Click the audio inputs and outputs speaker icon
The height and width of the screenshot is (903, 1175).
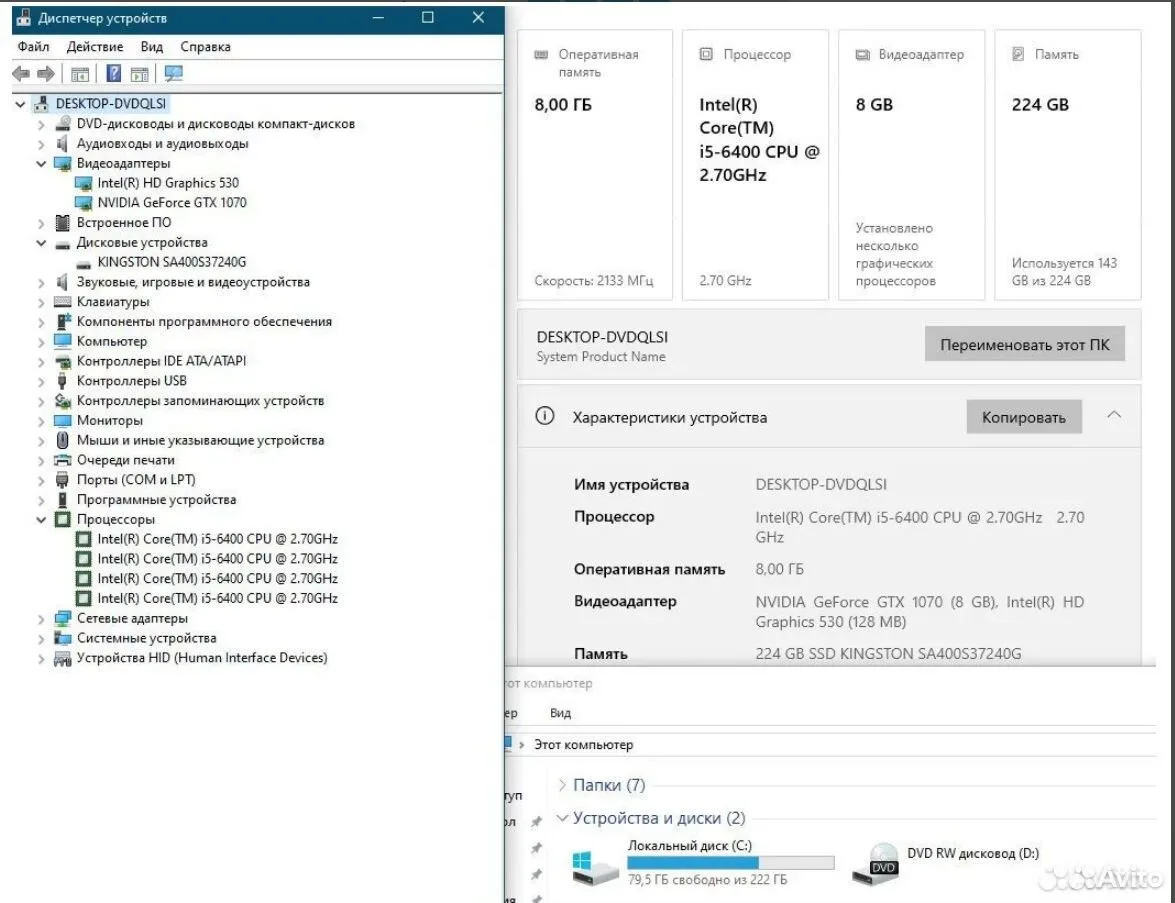[63, 143]
